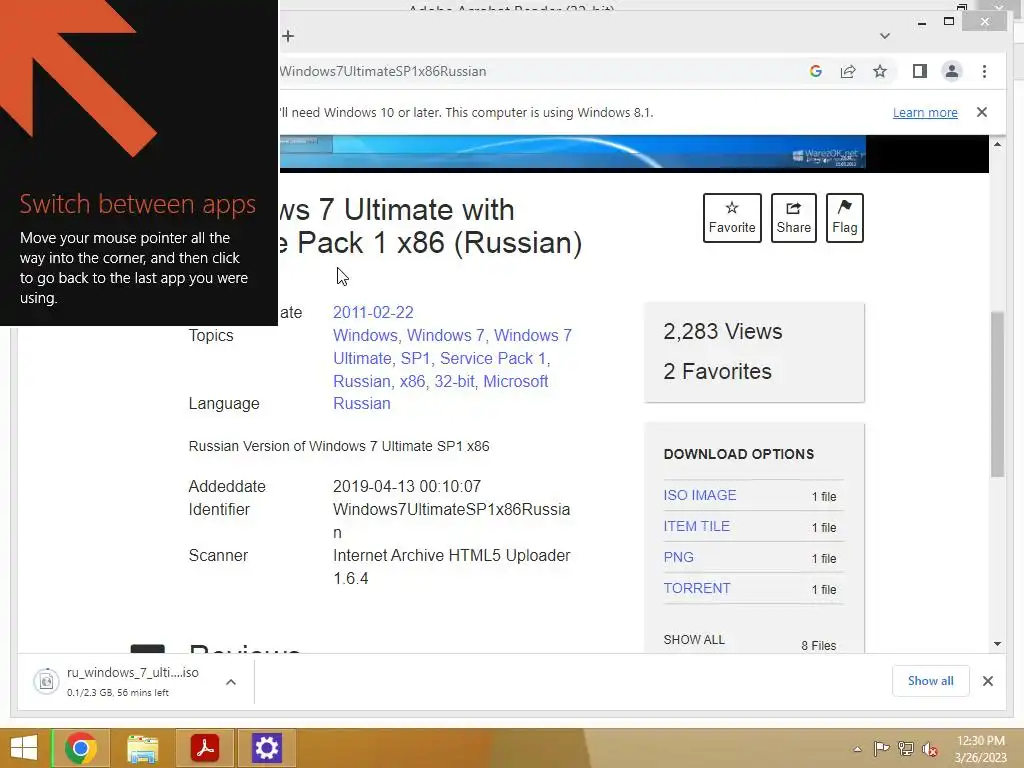Maximize the Chrome window

949,22
